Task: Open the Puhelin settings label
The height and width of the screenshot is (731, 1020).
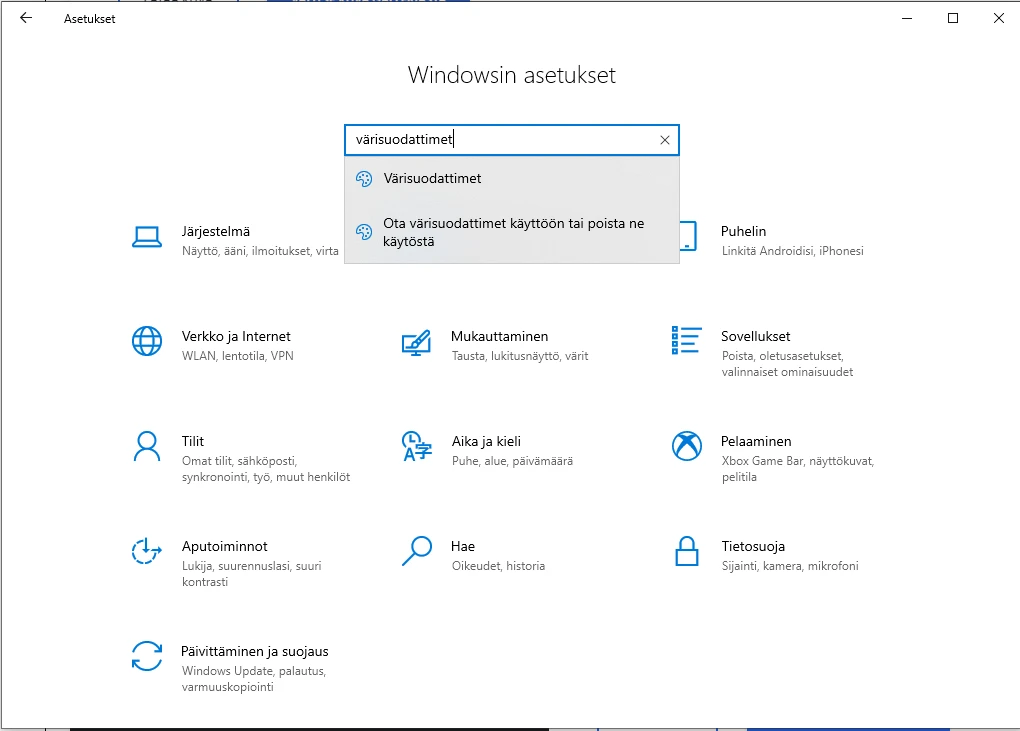Action: click(743, 231)
